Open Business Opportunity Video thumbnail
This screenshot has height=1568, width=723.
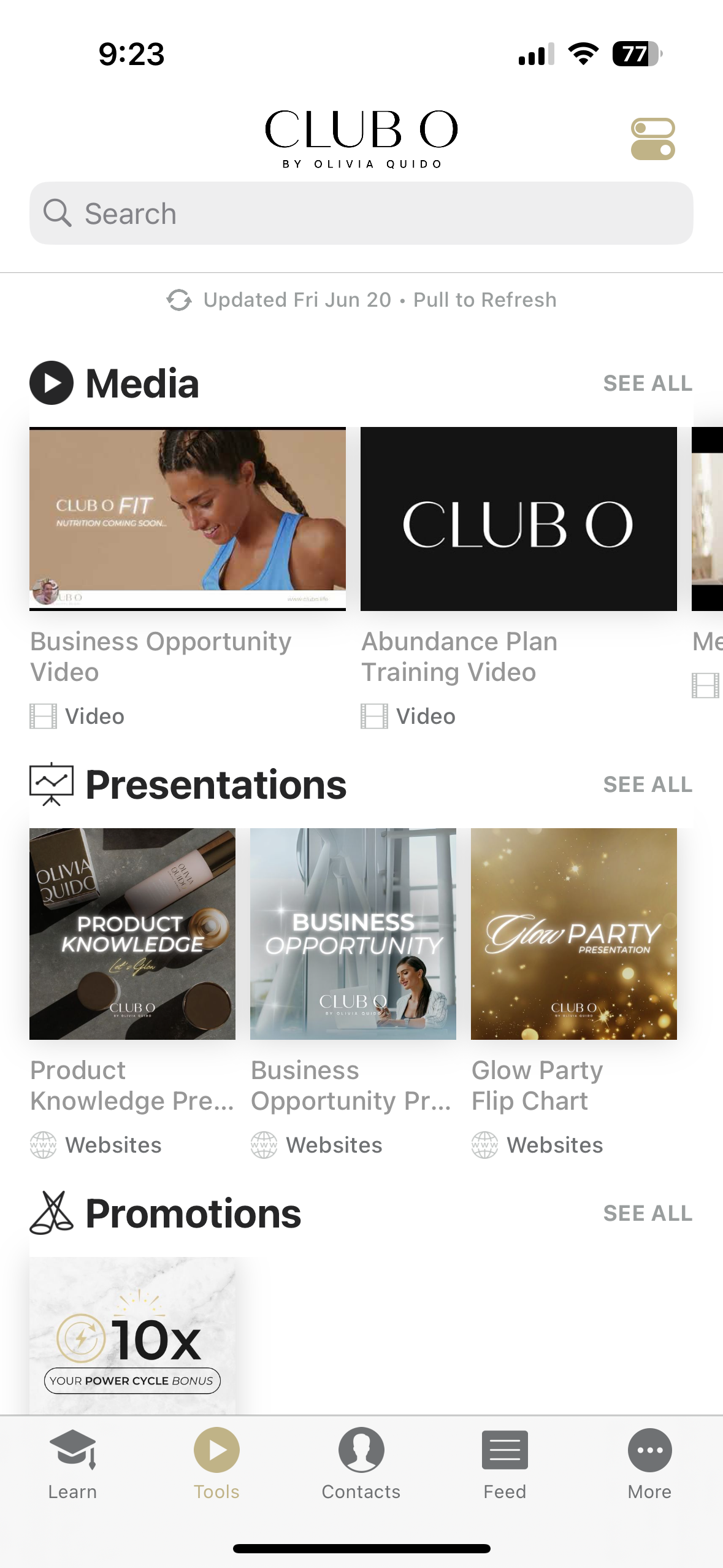[188, 519]
